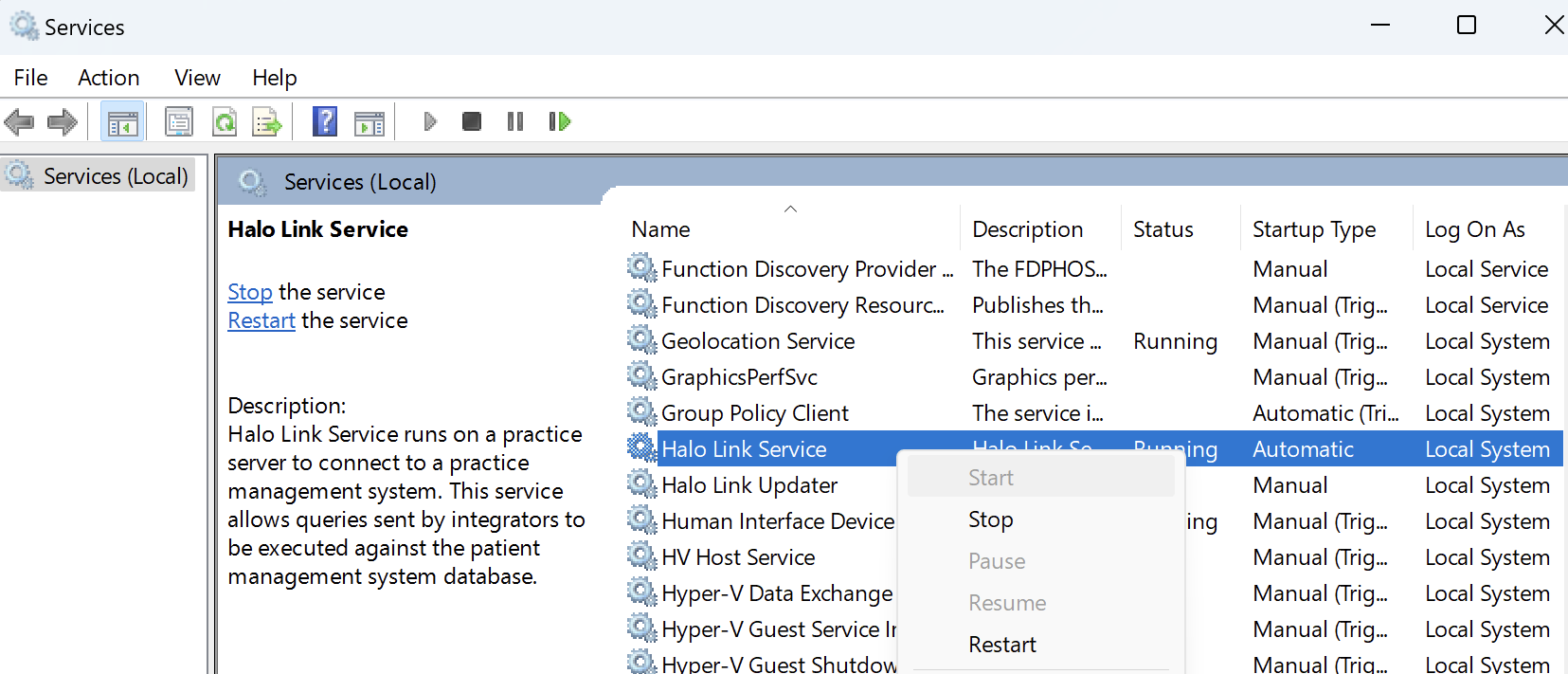Open the View menu
Image resolution: width=1568 pixels, height=674 pixels.
pos(197,78)
